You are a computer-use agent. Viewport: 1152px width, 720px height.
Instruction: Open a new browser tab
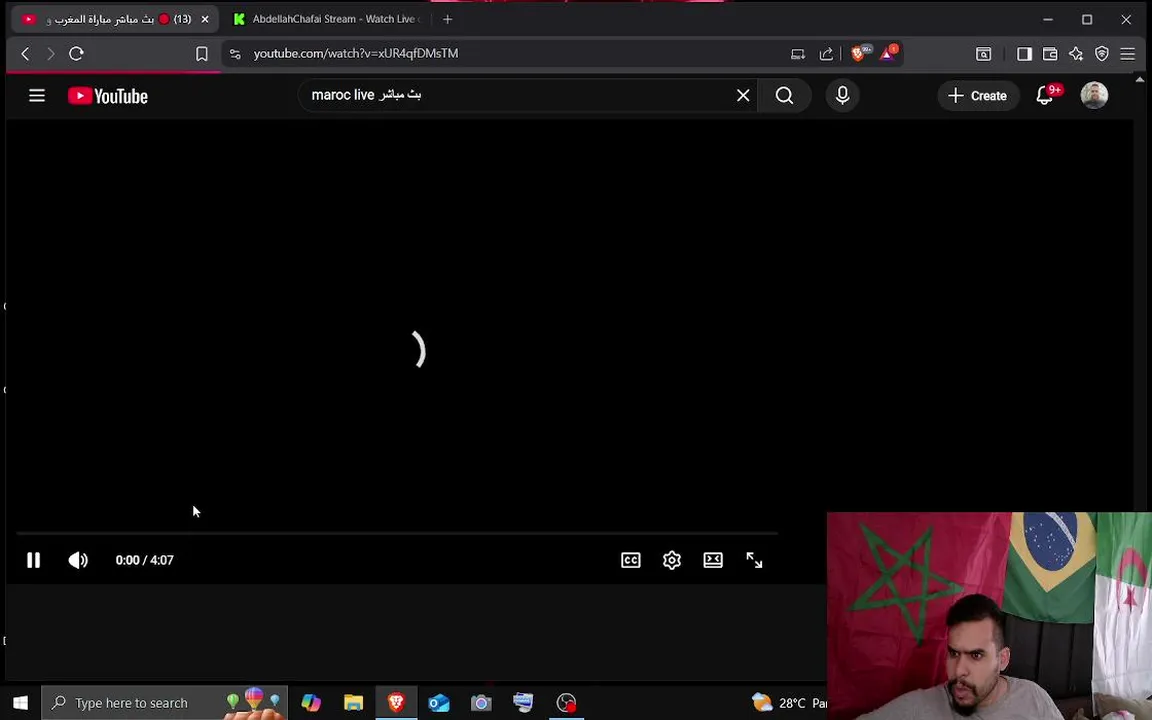pyautogui.click(x=447, y=19)
